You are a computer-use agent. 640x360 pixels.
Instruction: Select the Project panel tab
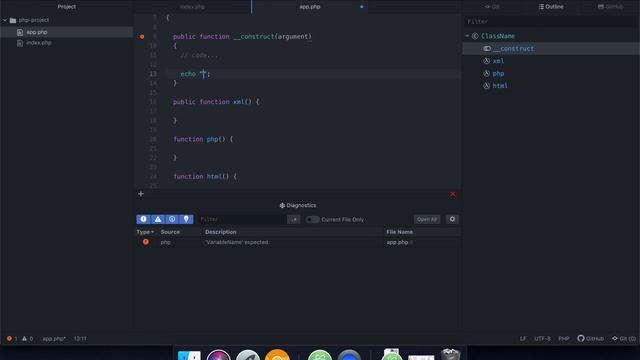[67, 7]
